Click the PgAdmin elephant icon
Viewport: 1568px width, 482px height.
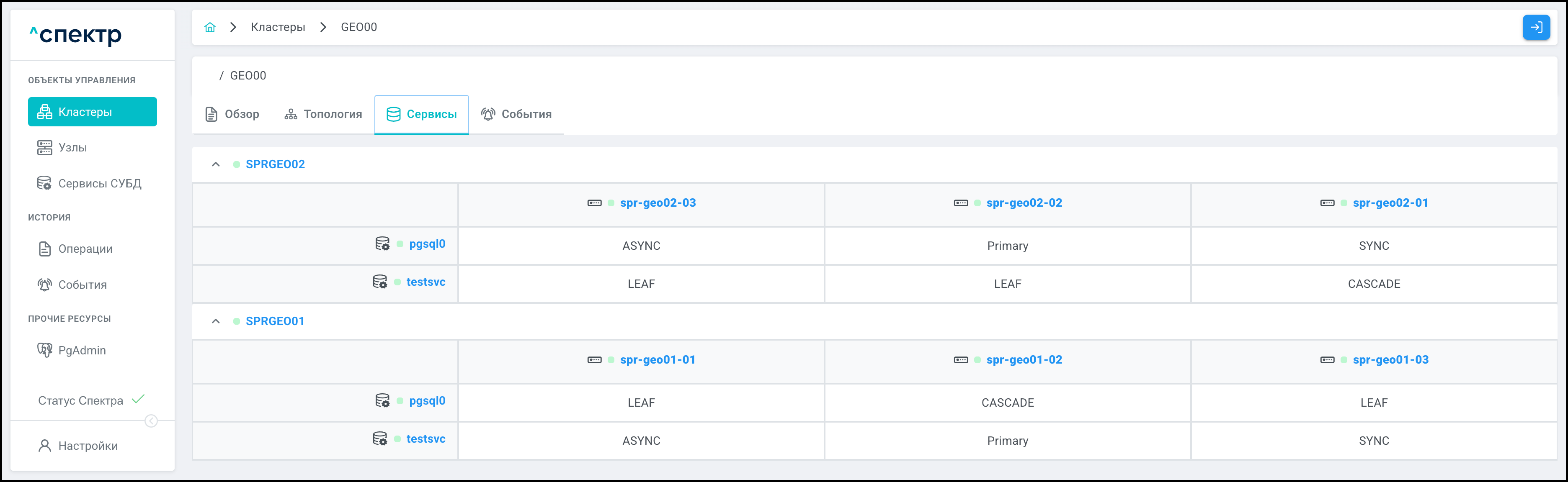[44, 350]
